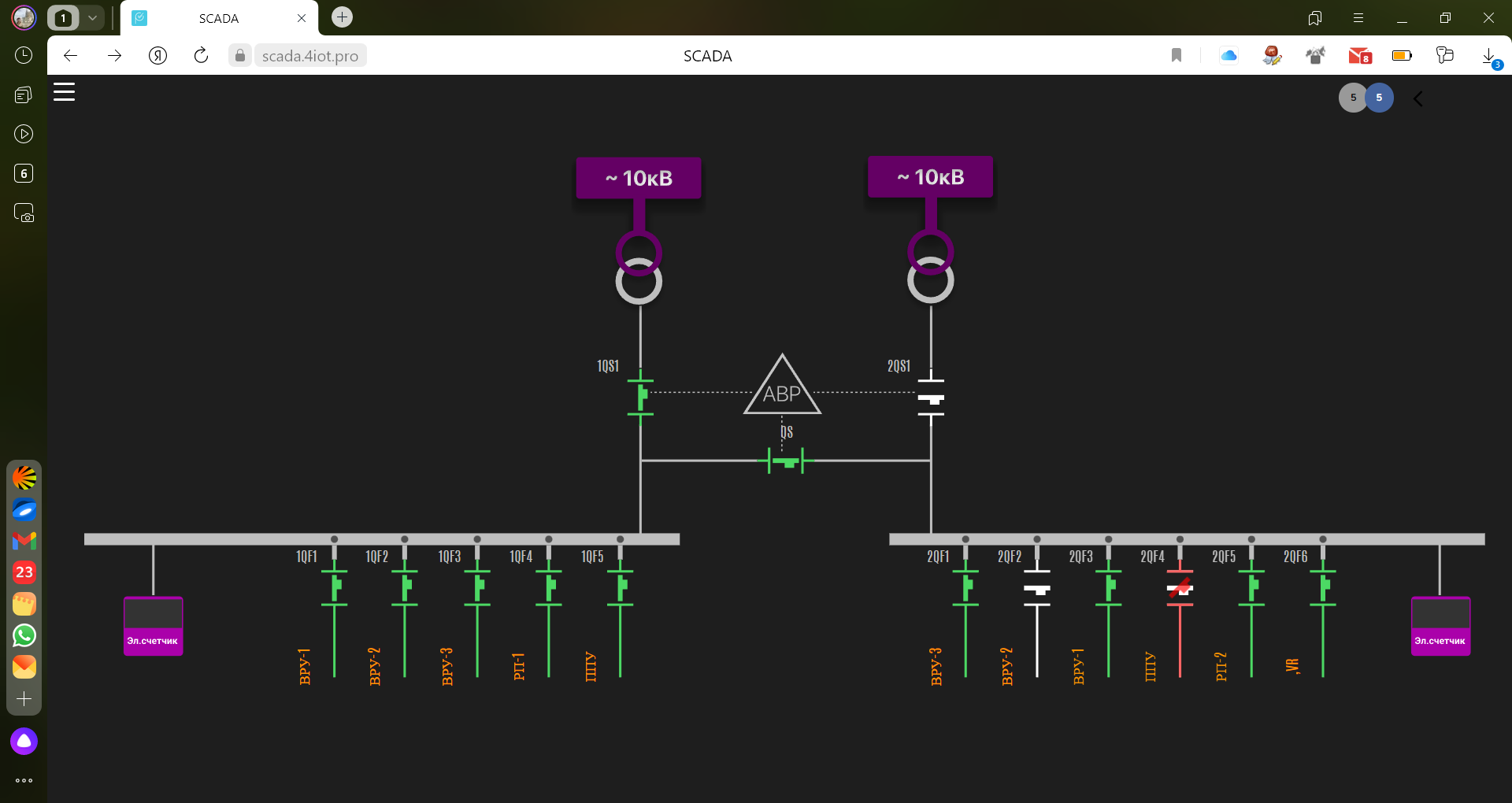Screen dimensions: 1512x803
Task: Open a new browser tab
Action: coord(342,17)
